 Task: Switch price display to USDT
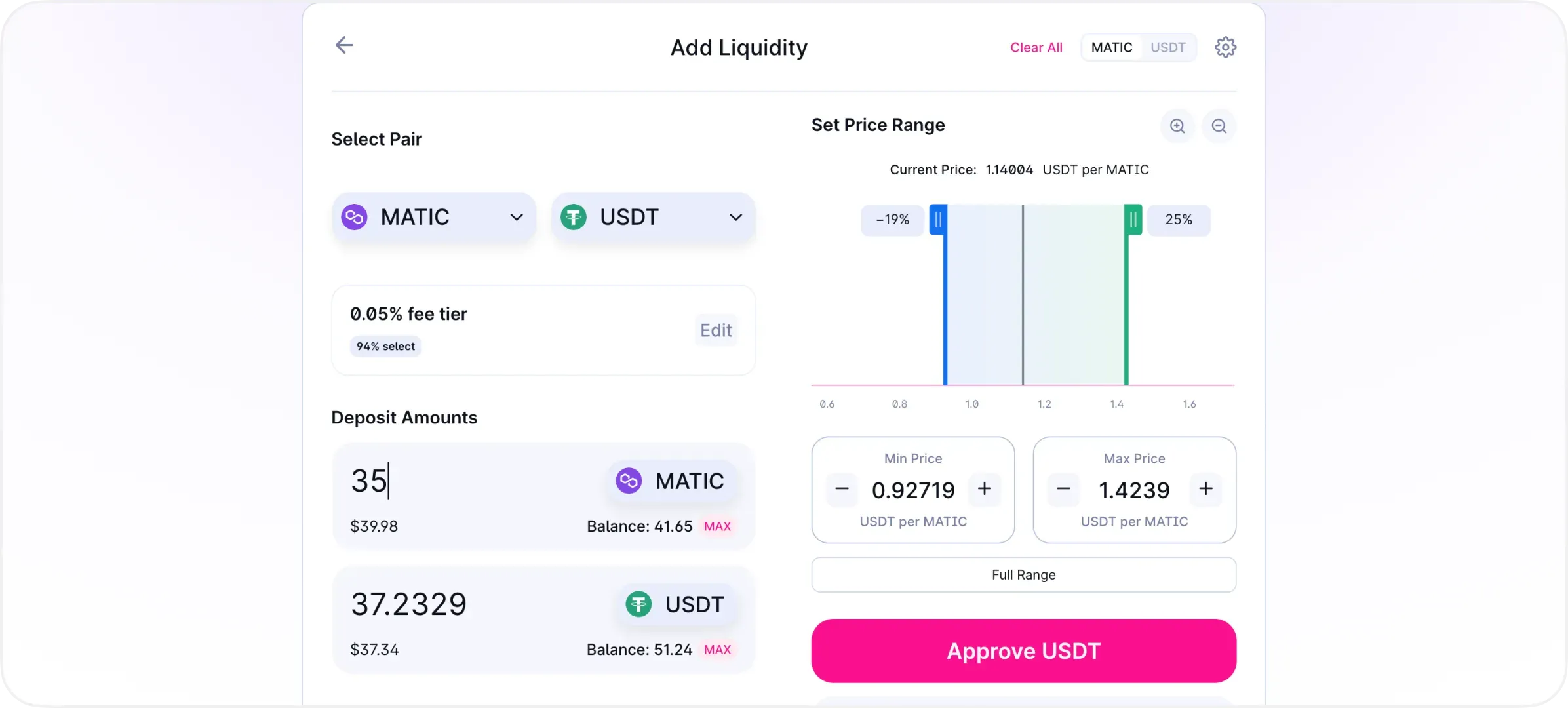(x=1168, y=48)
